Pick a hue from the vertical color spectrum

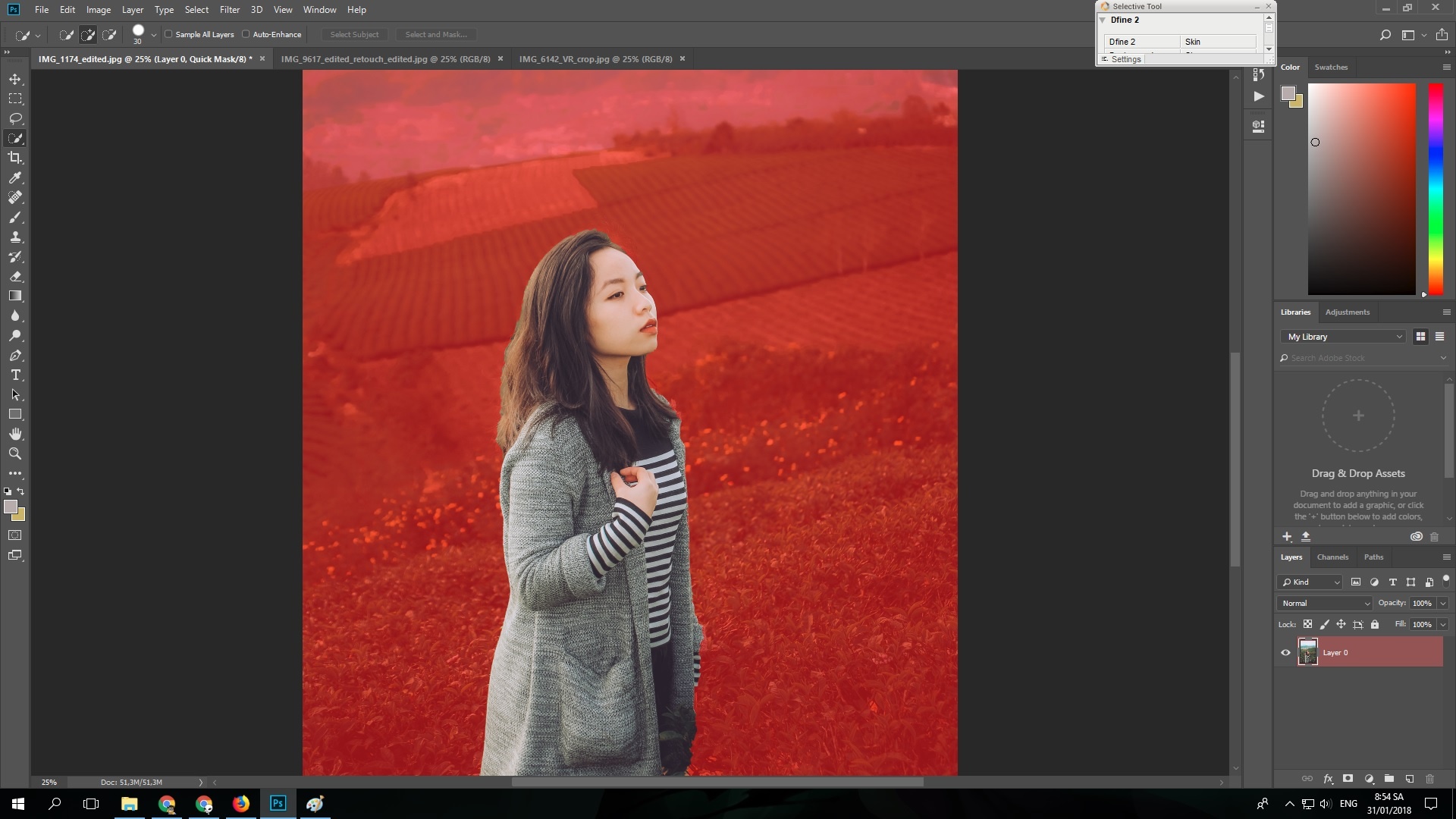[1435, 190]
